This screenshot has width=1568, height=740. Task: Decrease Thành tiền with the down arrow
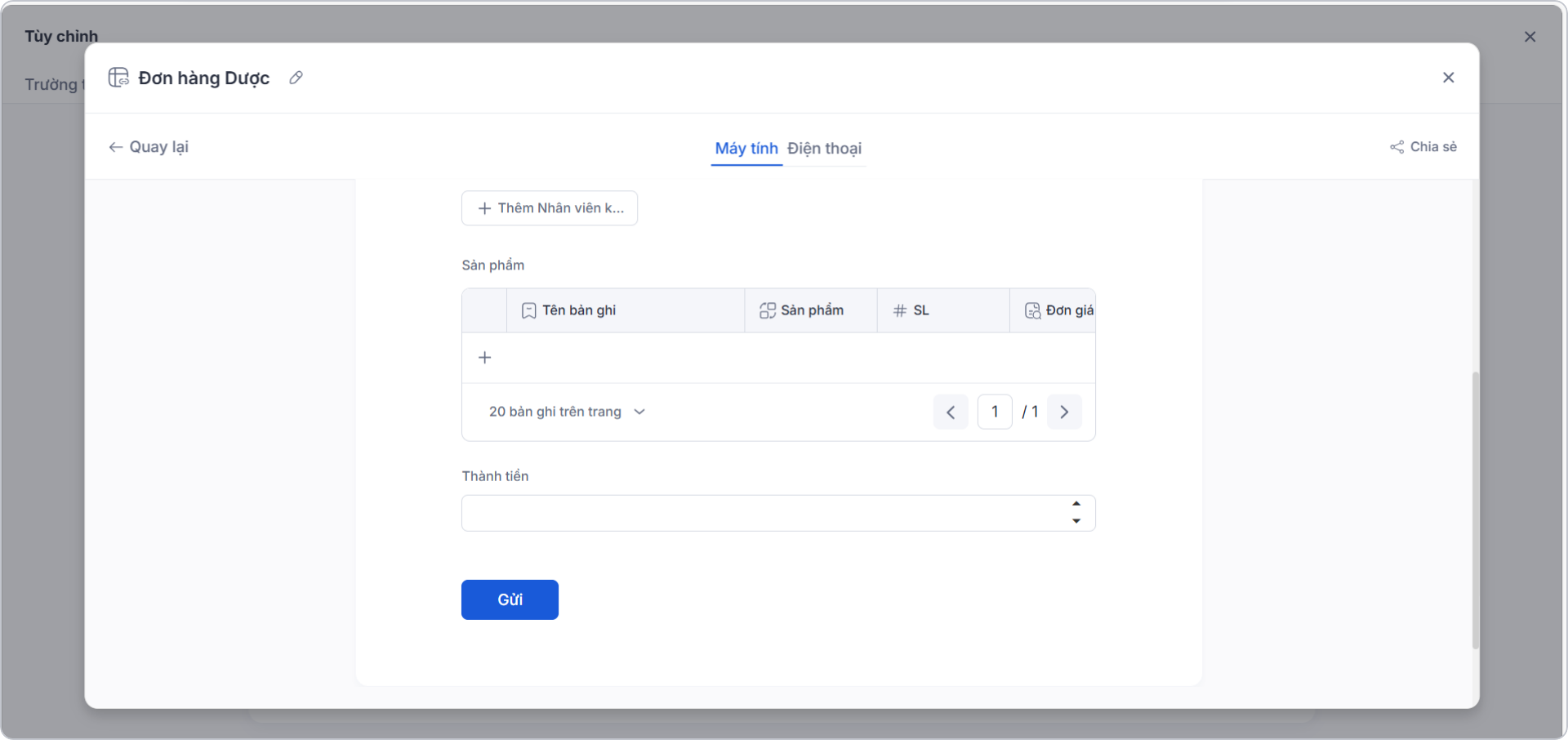click(x=1076, y=521)
